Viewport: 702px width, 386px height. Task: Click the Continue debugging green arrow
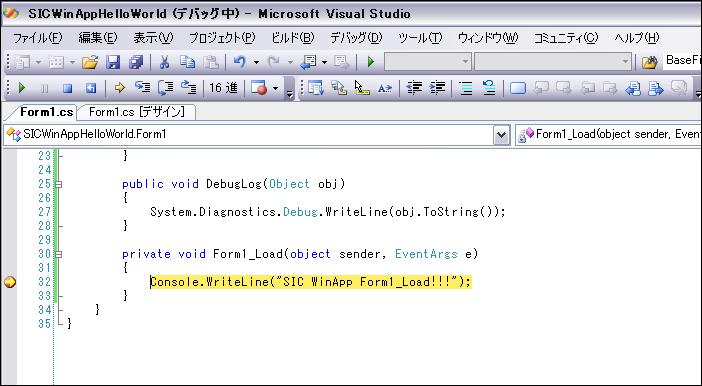pyautogui.click(x=21, y=88)
